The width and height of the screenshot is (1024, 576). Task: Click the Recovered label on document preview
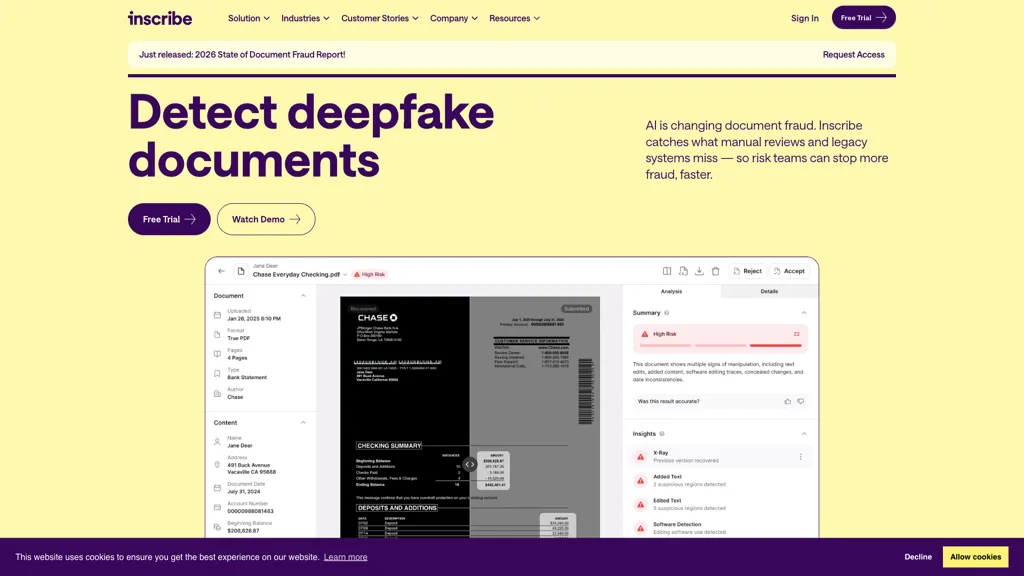(x=363, y=309)
